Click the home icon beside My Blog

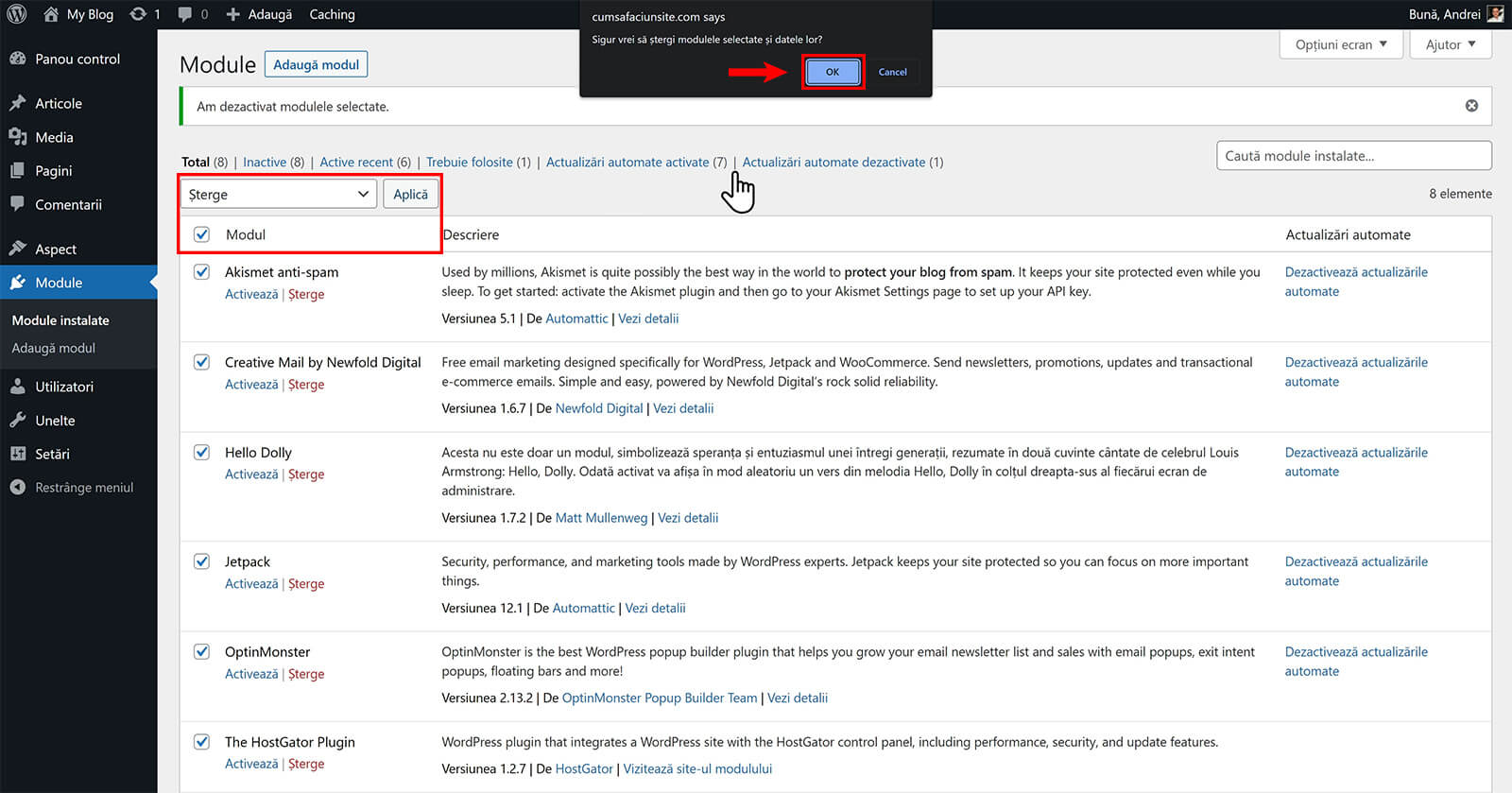51,14
